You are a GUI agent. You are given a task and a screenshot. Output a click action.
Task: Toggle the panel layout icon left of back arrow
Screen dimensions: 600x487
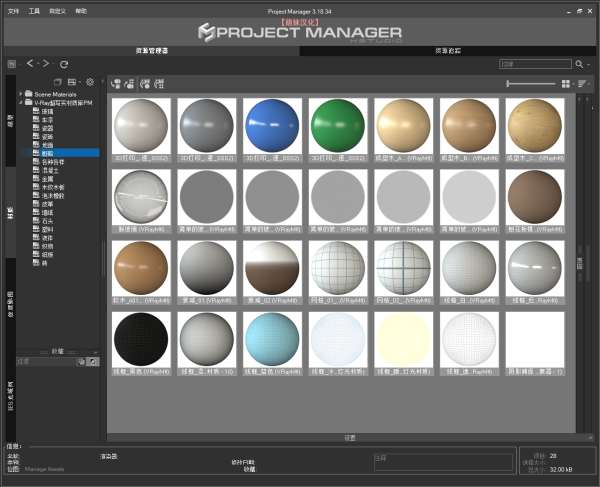(x=11, y=64)
